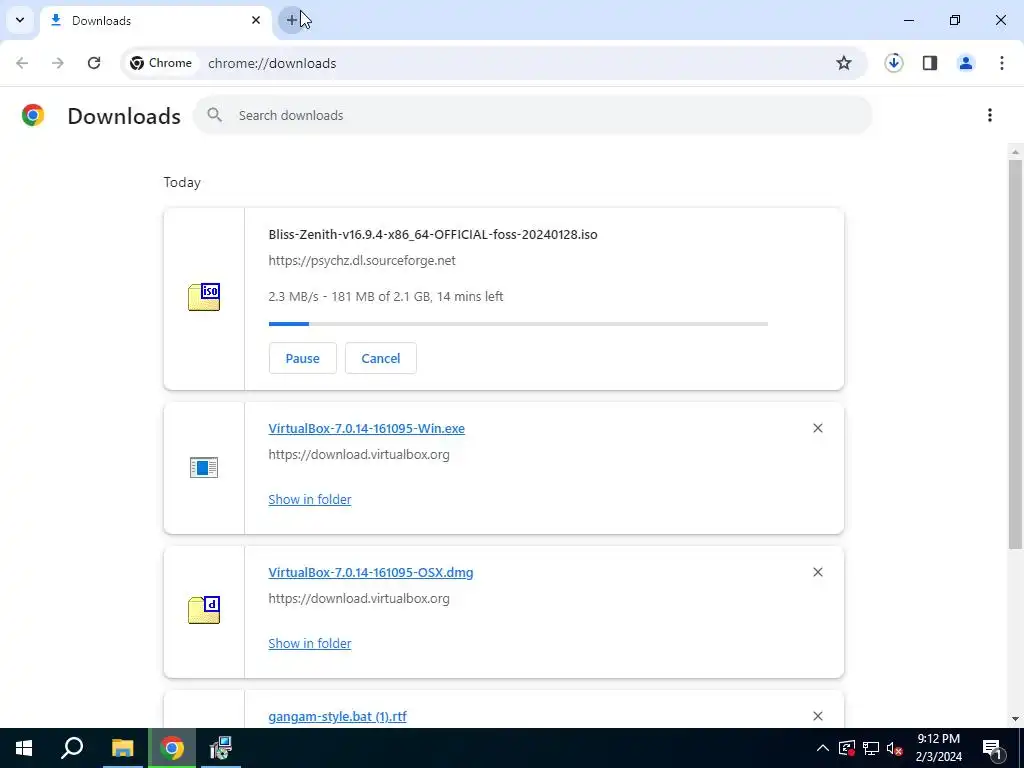The image size is (1024, 768).
Task: Click the Bliss-Zenith ISO file icon
Action: [204, 297]
